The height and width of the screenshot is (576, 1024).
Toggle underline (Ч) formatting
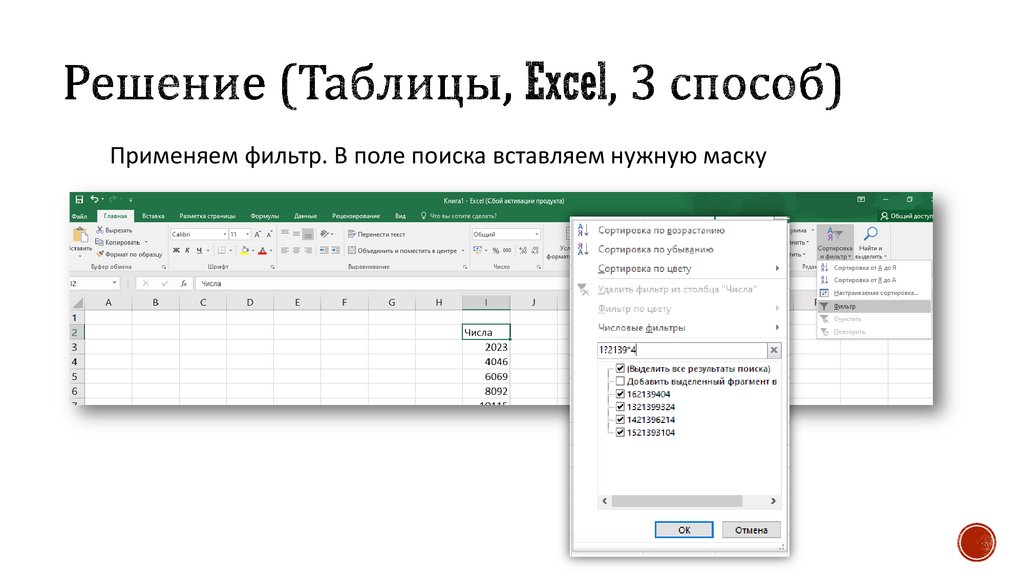[x=199, y=250]
